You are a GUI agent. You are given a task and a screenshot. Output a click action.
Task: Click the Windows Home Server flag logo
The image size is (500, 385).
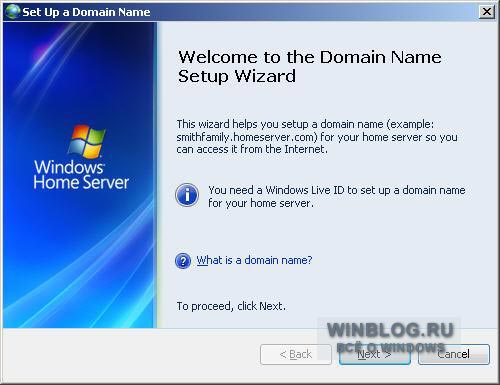[x=87, y=142]
